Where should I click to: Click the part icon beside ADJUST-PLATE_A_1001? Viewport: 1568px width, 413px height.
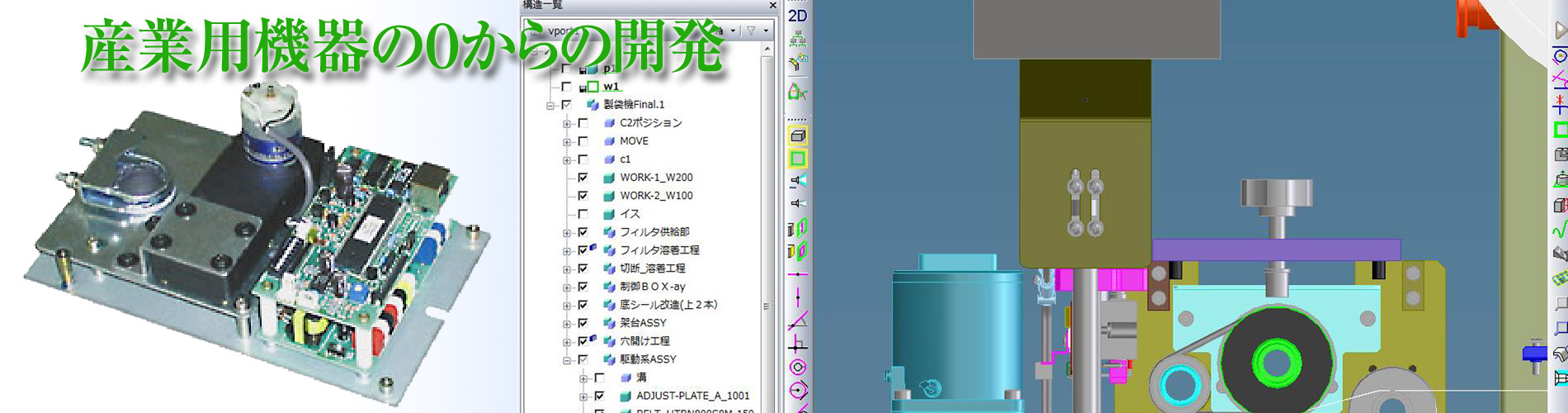point(626,396)
